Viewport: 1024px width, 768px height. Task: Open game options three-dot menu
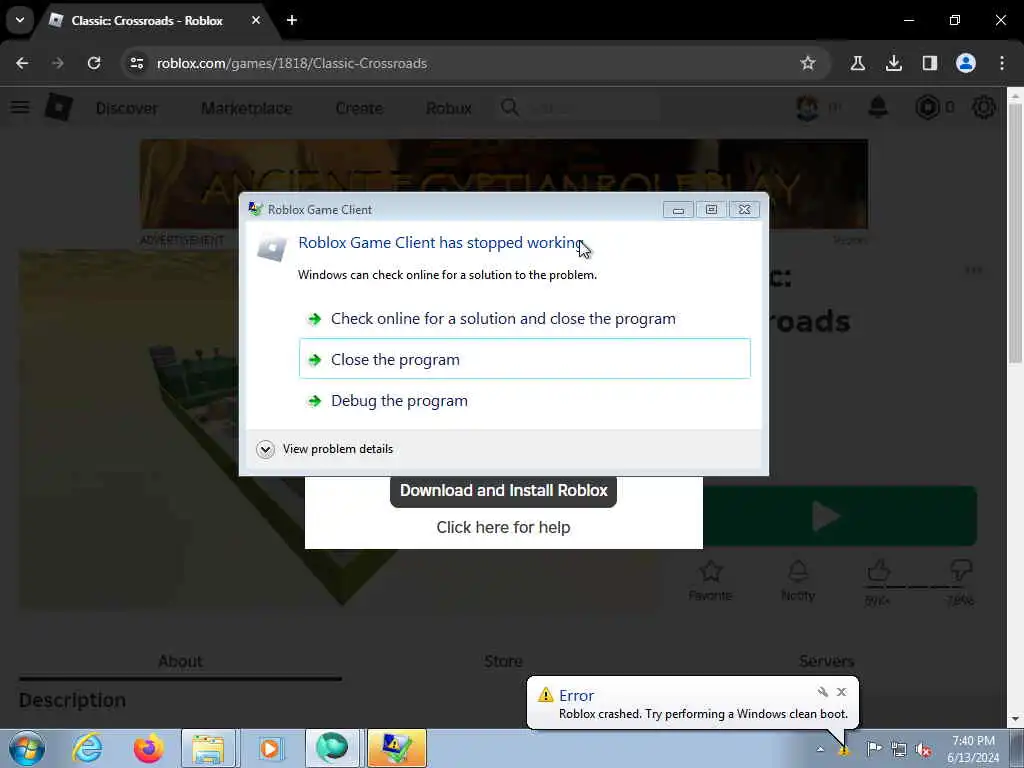pyautogui.click(x=973, y=270)
